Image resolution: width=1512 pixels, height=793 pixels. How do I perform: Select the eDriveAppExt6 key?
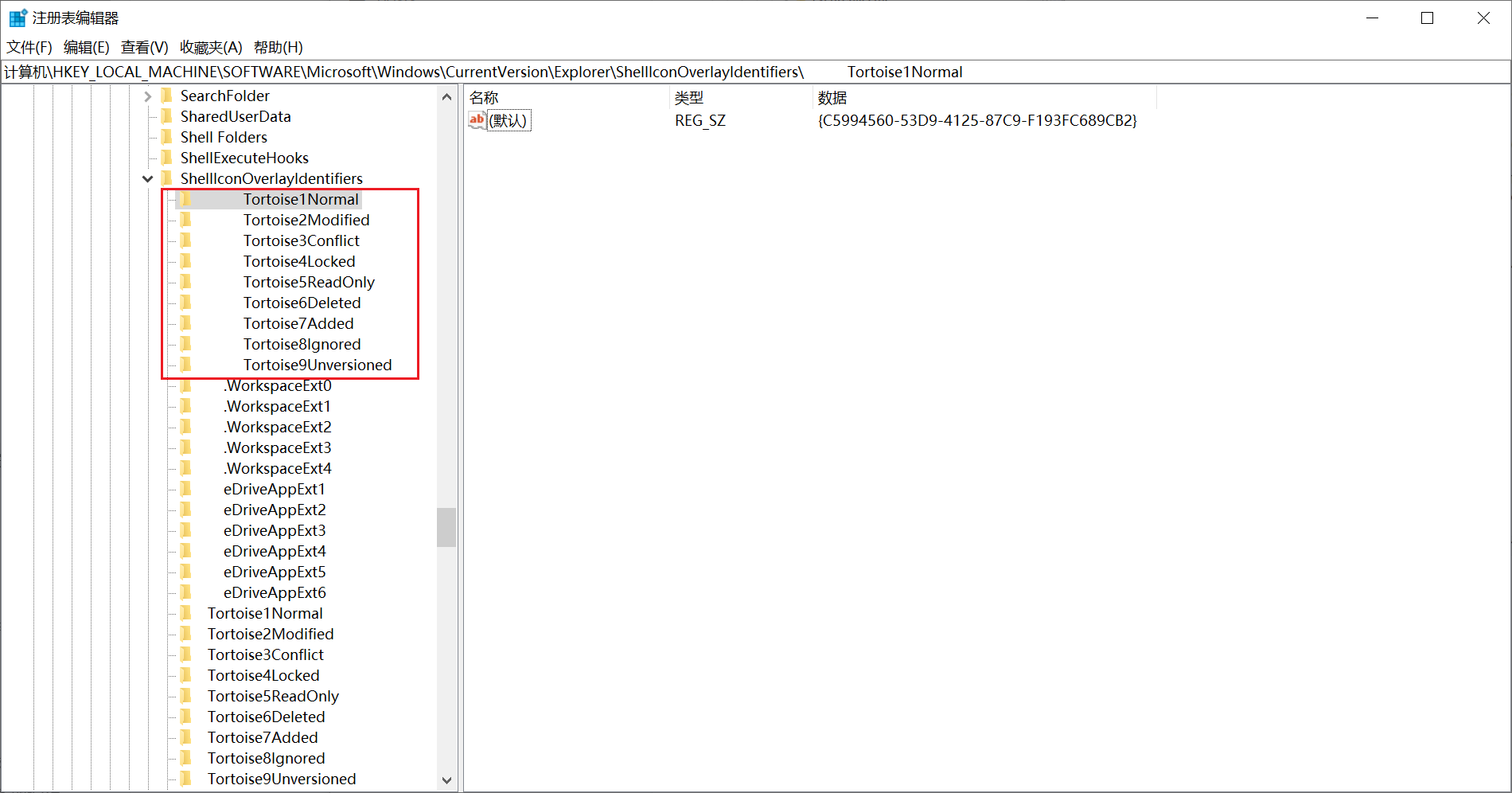(275, 592)
